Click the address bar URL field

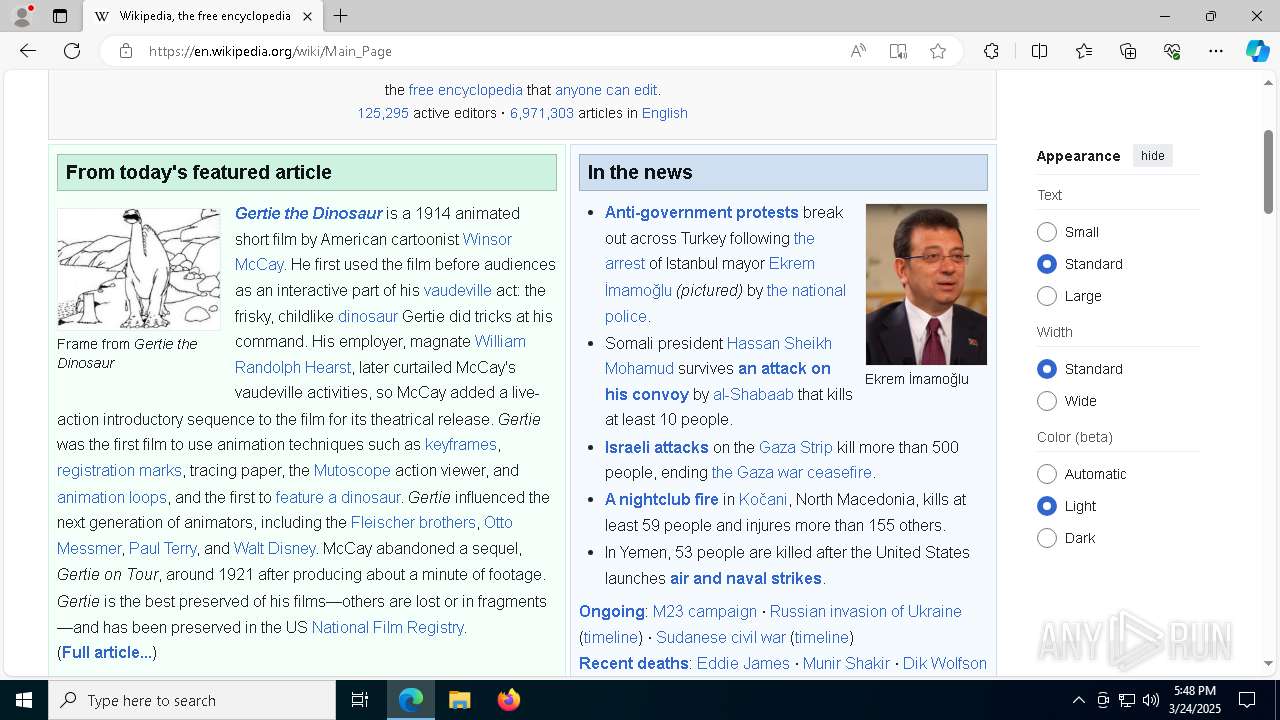pyautogui.click(x=490, y=51)
